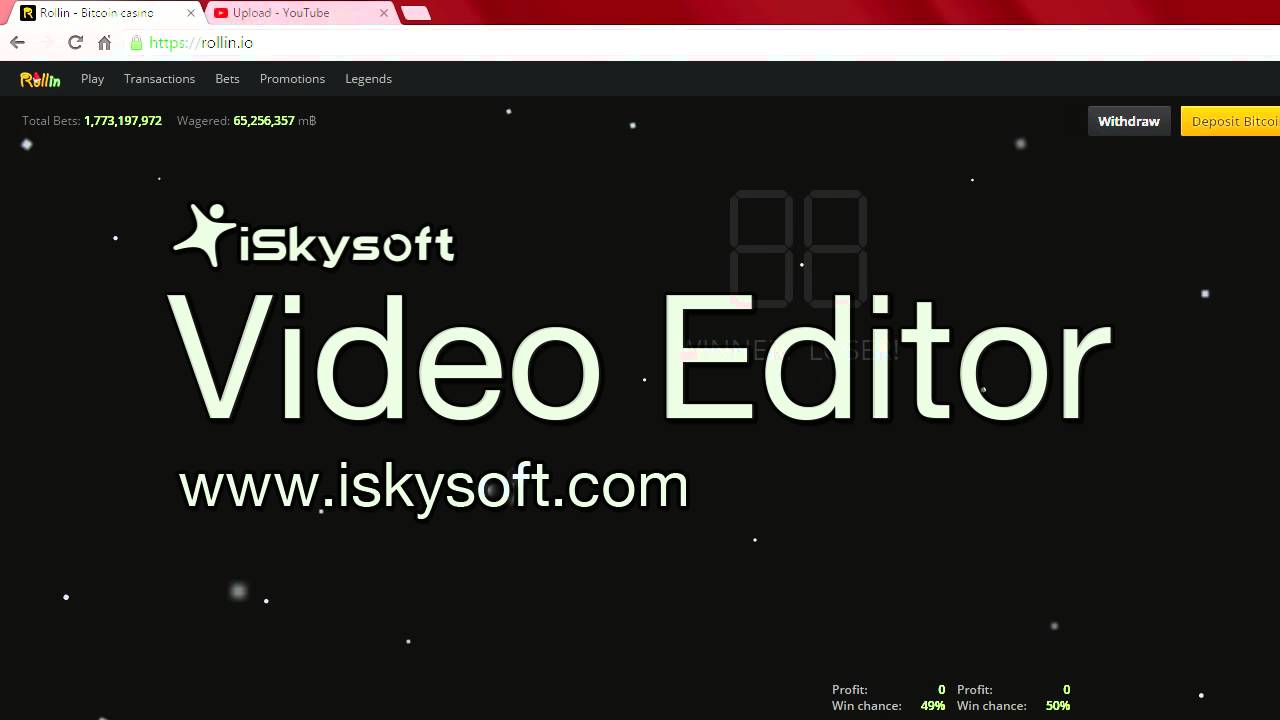Click the Wagered value 65,256,357
This screenshot has height=720, width=1280.
(264, 121)
